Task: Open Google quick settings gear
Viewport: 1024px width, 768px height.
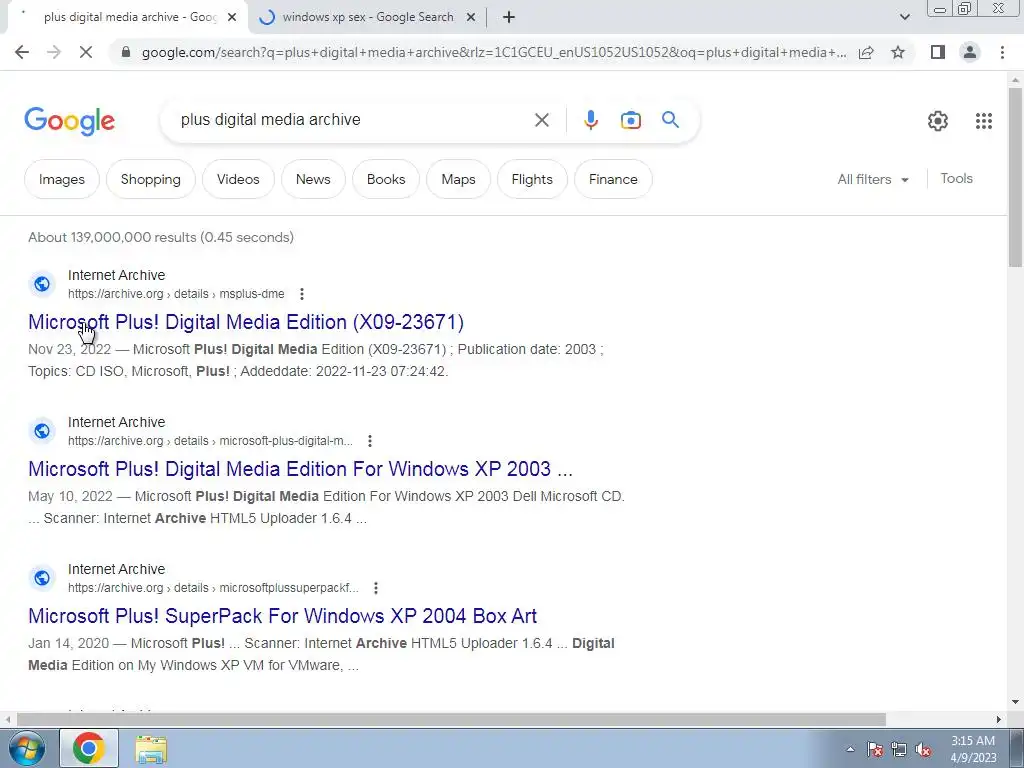Action: click(x=938, y=121)
